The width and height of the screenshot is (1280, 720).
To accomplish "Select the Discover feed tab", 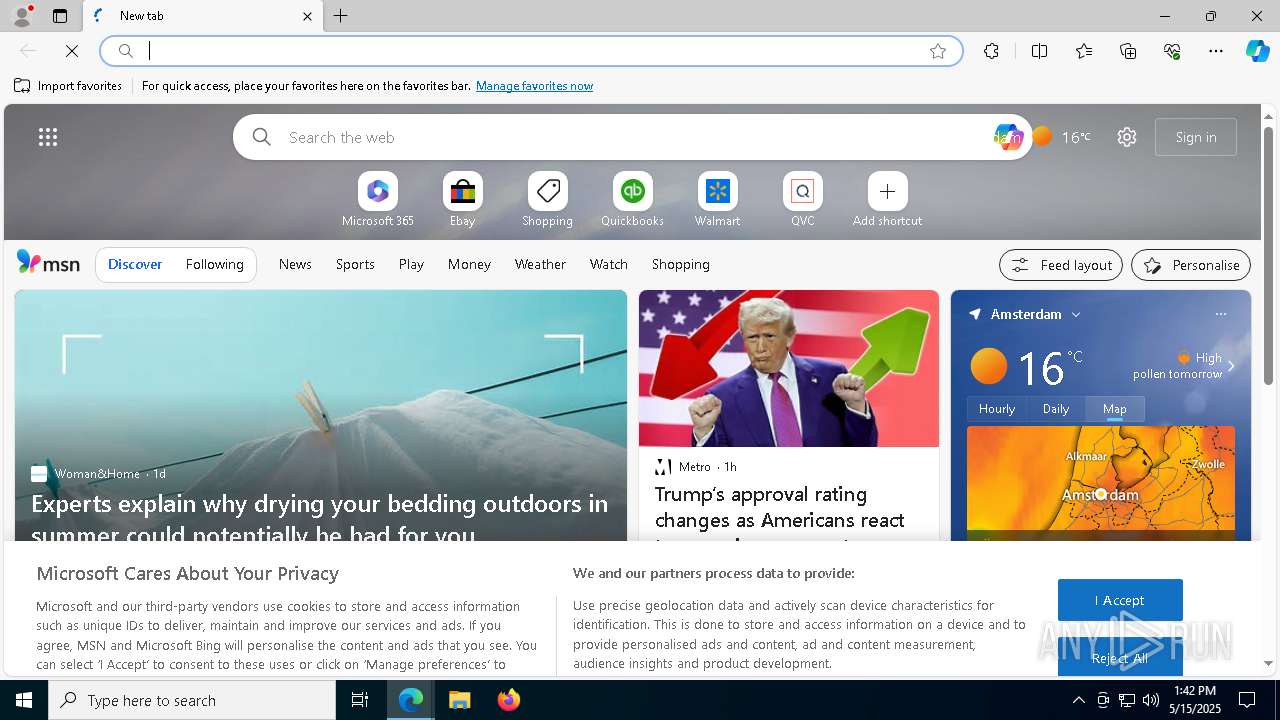I will [x=135, y=264].
